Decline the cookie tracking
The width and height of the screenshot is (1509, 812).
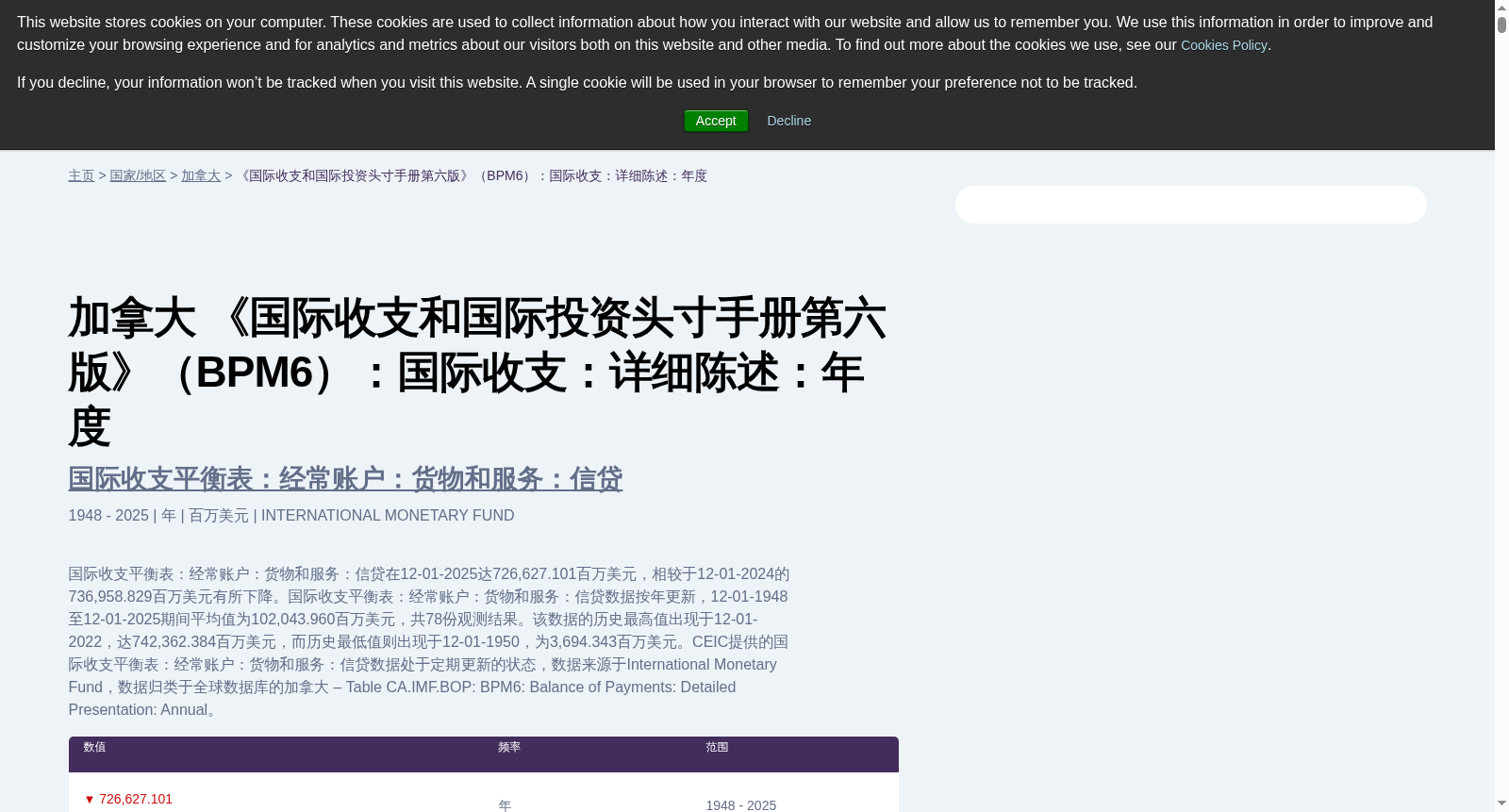click(788, 121)
